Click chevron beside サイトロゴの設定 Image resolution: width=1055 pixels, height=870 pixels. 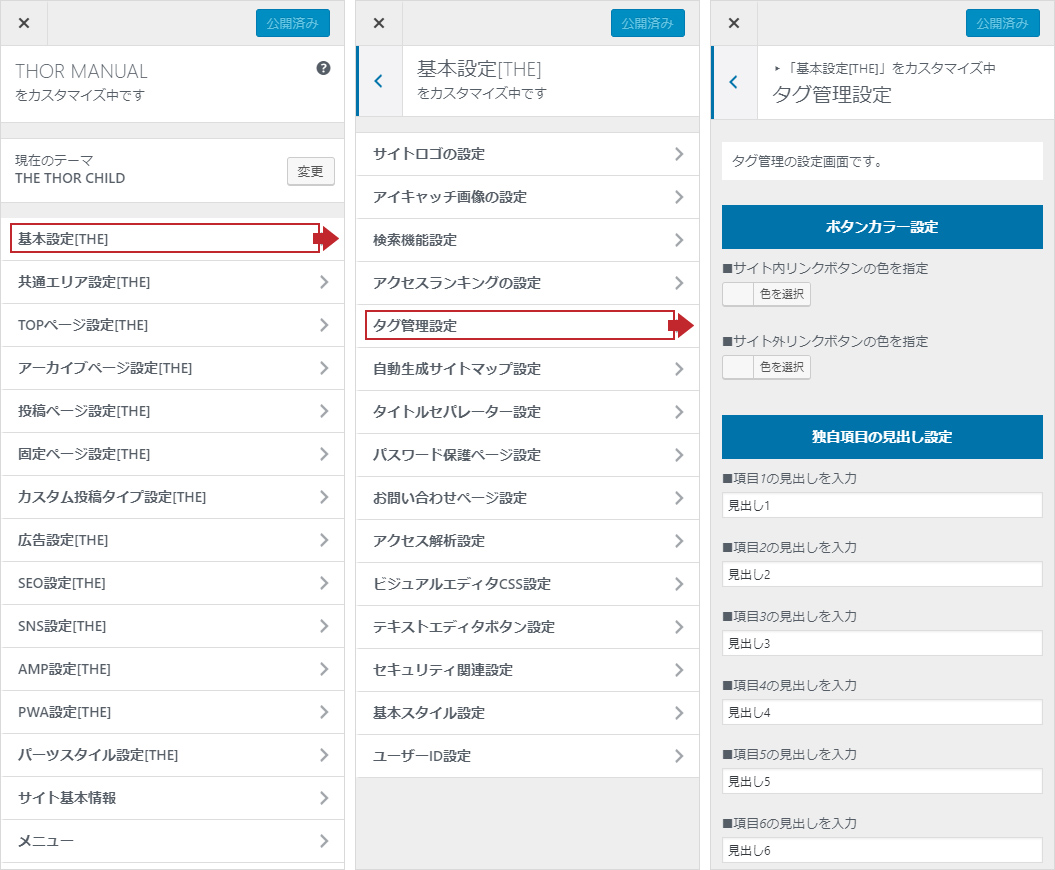coord(679,154)
